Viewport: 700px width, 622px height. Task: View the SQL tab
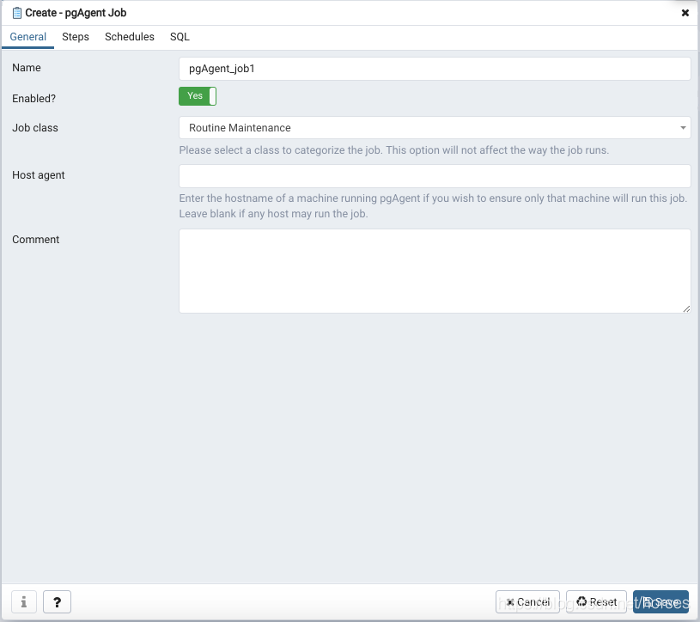[x=180, y=37]
